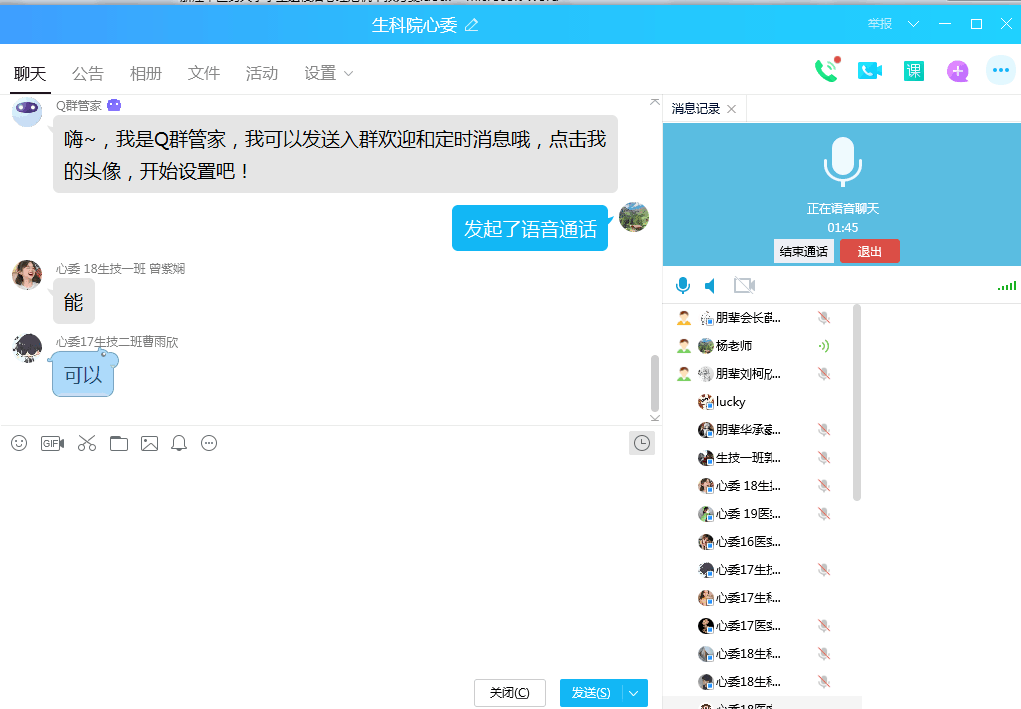
Task: Expand the 设置 dropdown menu
Action: point(329,73)
